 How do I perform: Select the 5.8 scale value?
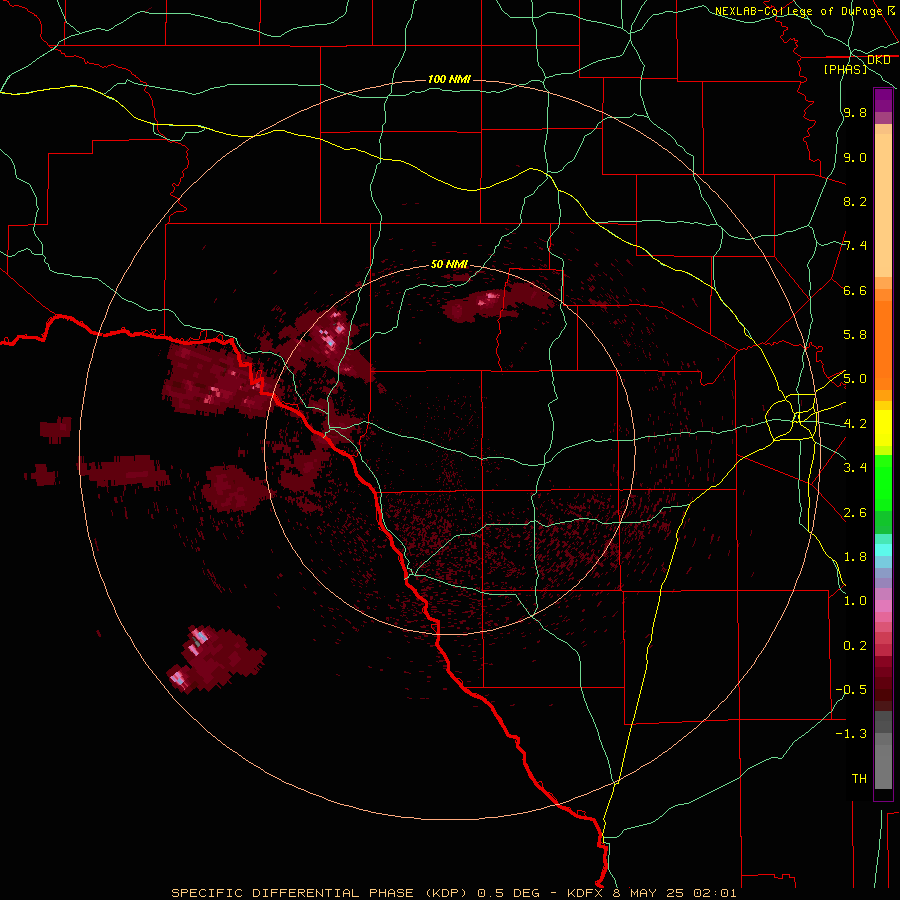[855, 335]
